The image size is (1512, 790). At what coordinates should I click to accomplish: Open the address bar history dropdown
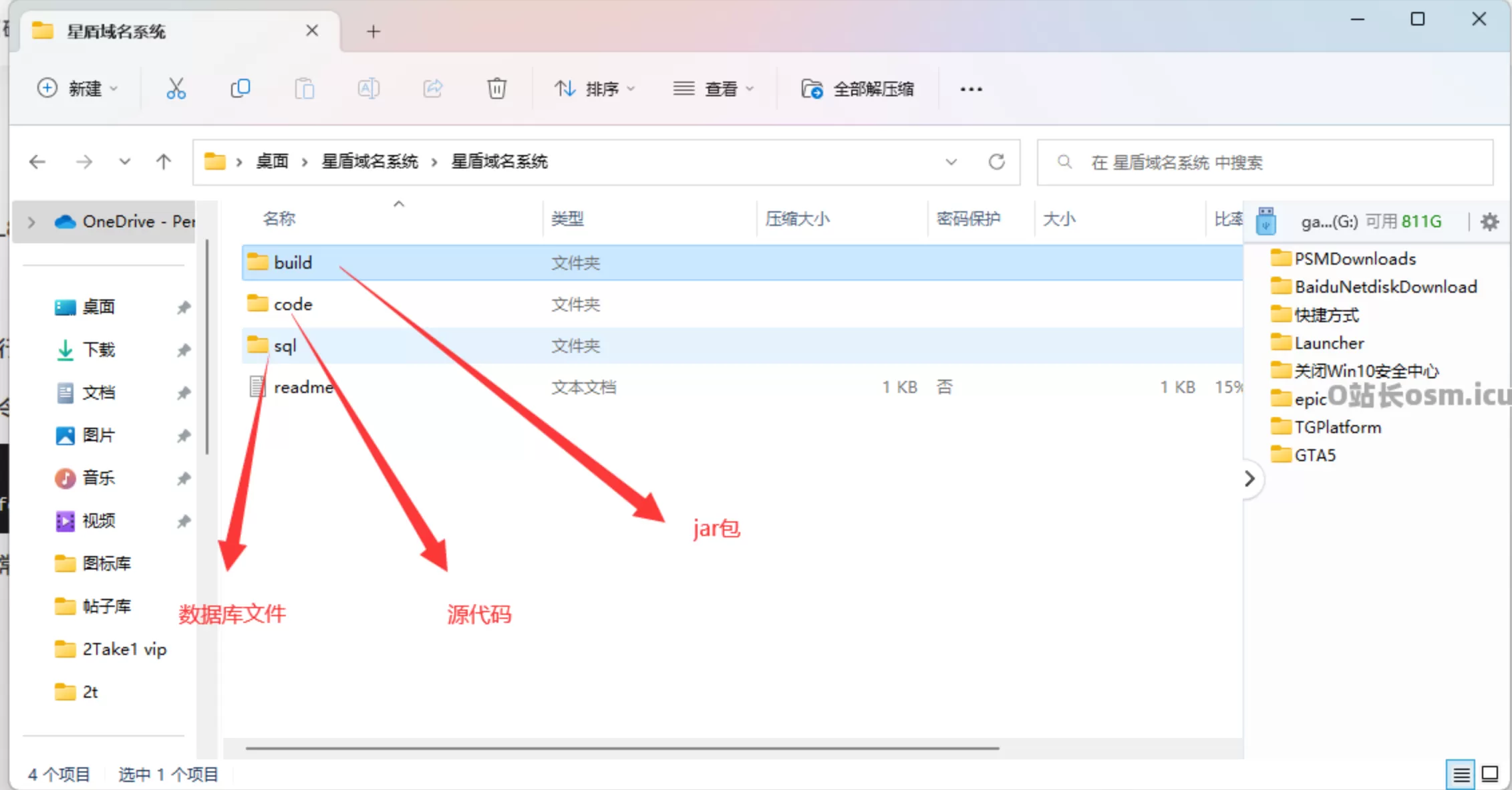[951, 162]
